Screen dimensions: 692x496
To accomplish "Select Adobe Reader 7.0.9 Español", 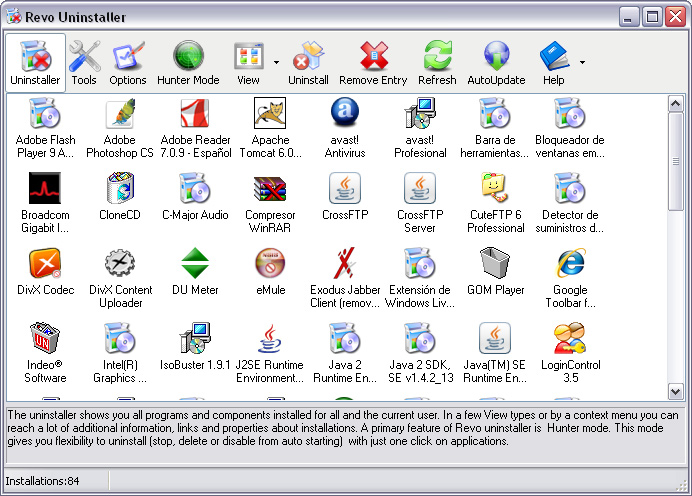I will coord(195,128).
